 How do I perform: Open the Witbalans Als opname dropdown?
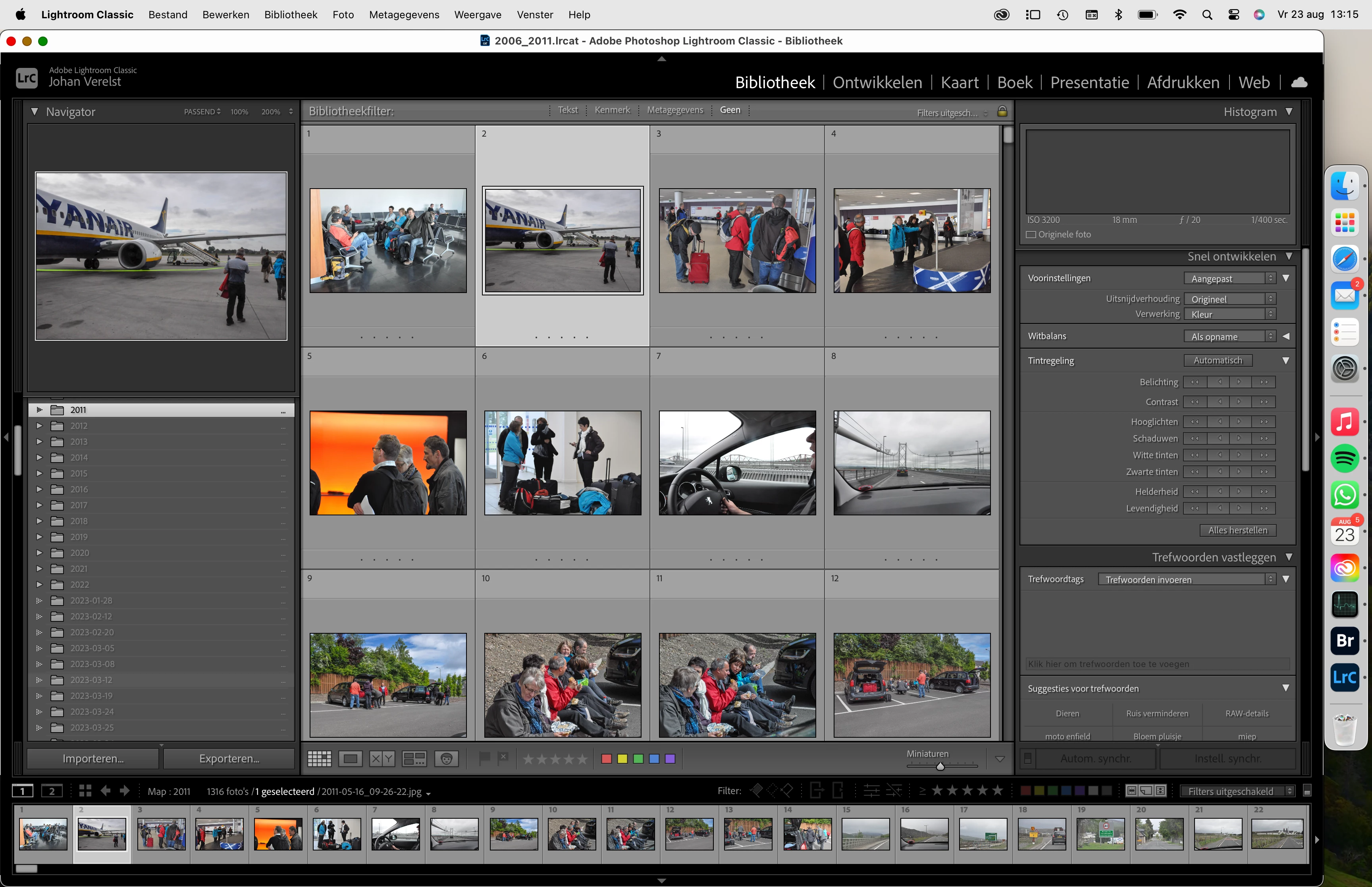1230,336
